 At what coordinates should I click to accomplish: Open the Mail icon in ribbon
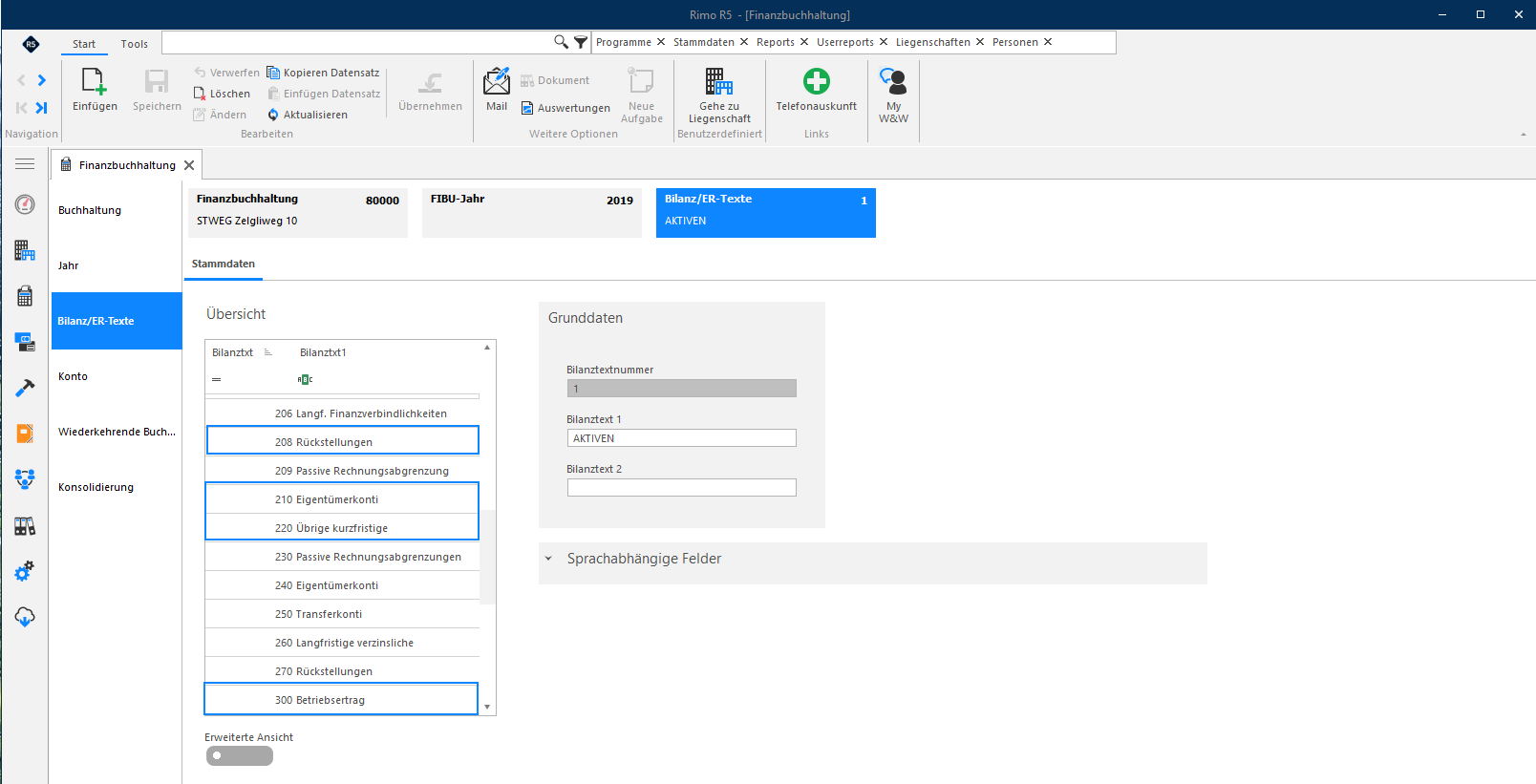tap(497, 80)
